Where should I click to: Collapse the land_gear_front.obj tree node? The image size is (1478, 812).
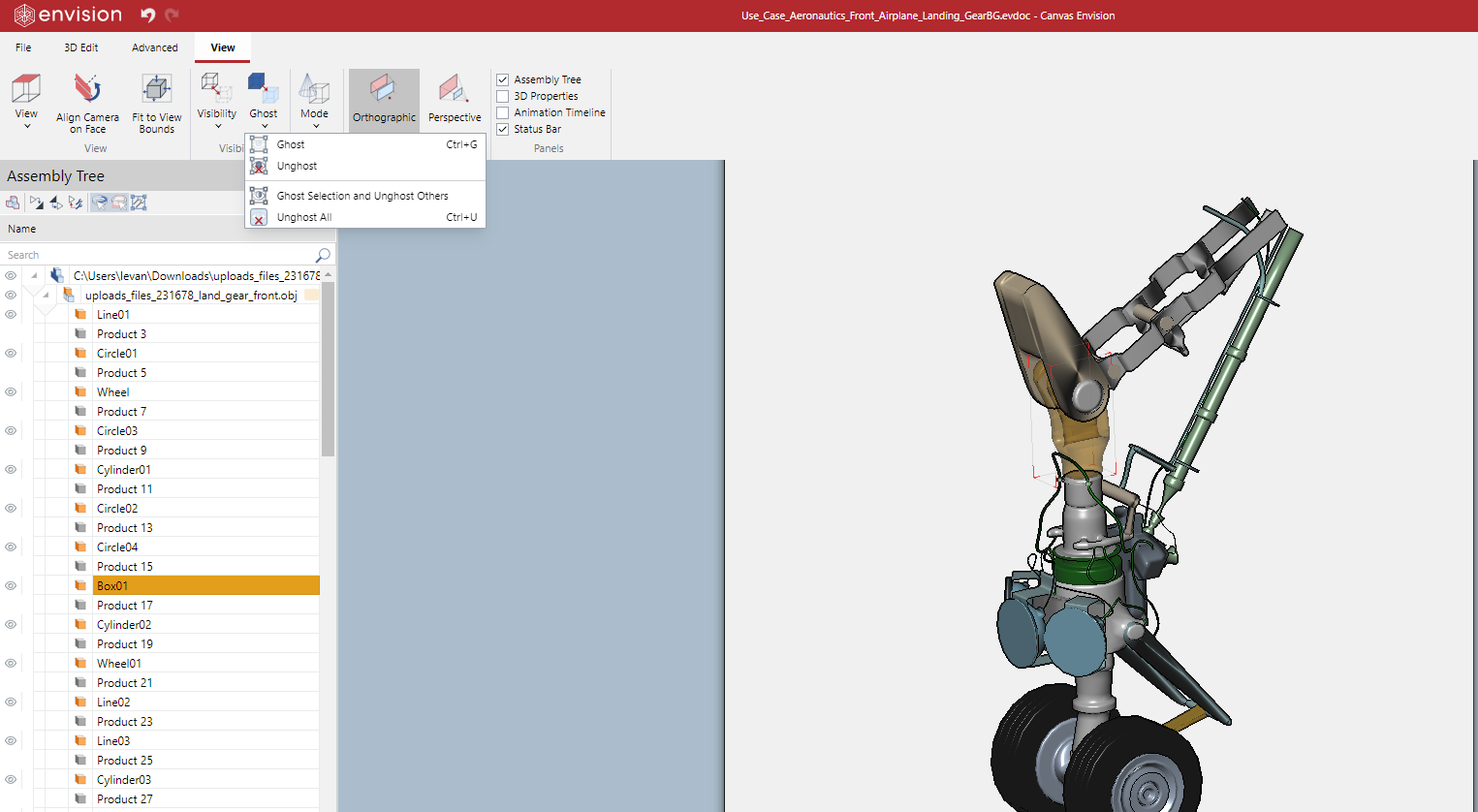46,295
